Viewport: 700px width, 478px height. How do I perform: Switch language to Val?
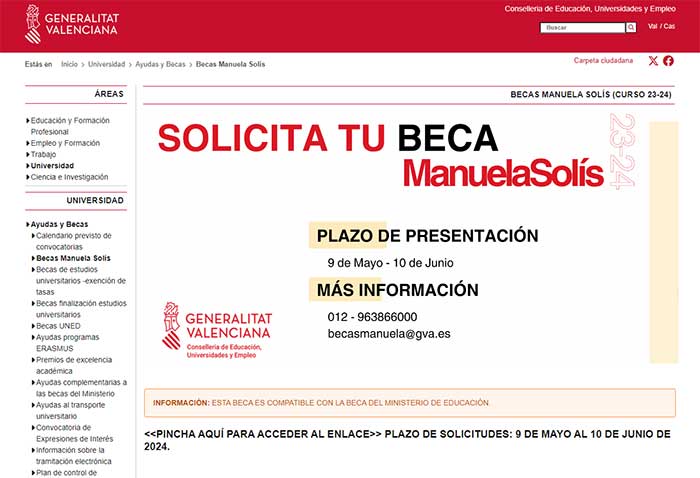[x=653, y=26]
